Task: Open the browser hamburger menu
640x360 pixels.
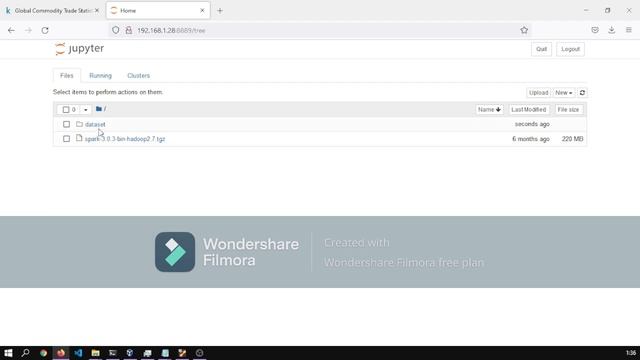Action: pyautogui.click(x=629, y=30)
